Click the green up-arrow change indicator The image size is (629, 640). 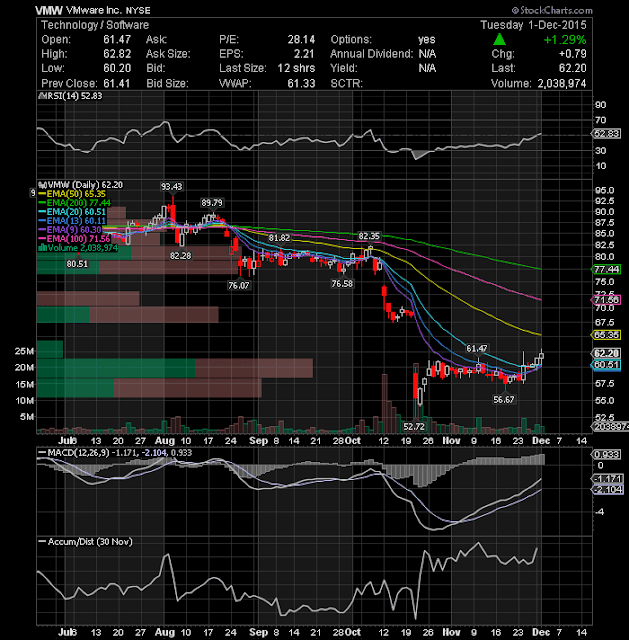[x=499, y=40]
